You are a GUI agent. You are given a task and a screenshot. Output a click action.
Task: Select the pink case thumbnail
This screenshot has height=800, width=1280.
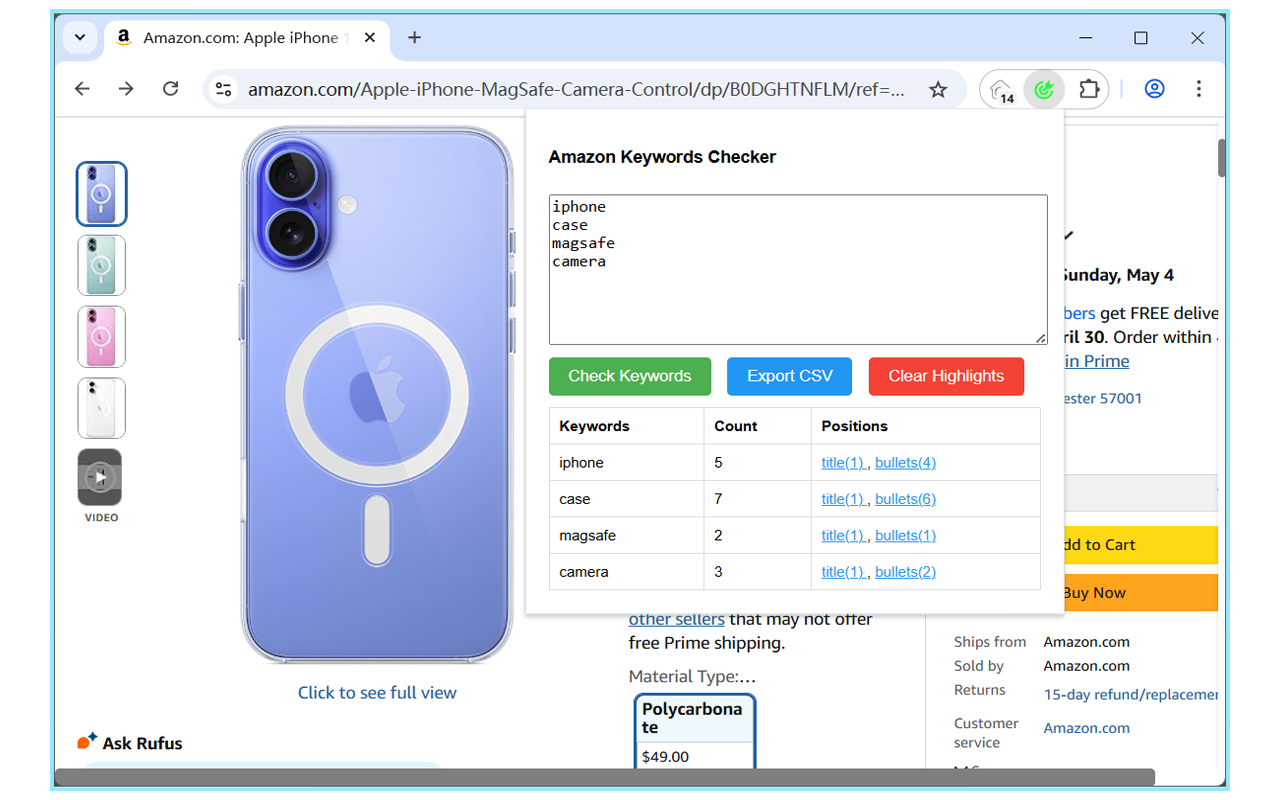click(102, 337)
